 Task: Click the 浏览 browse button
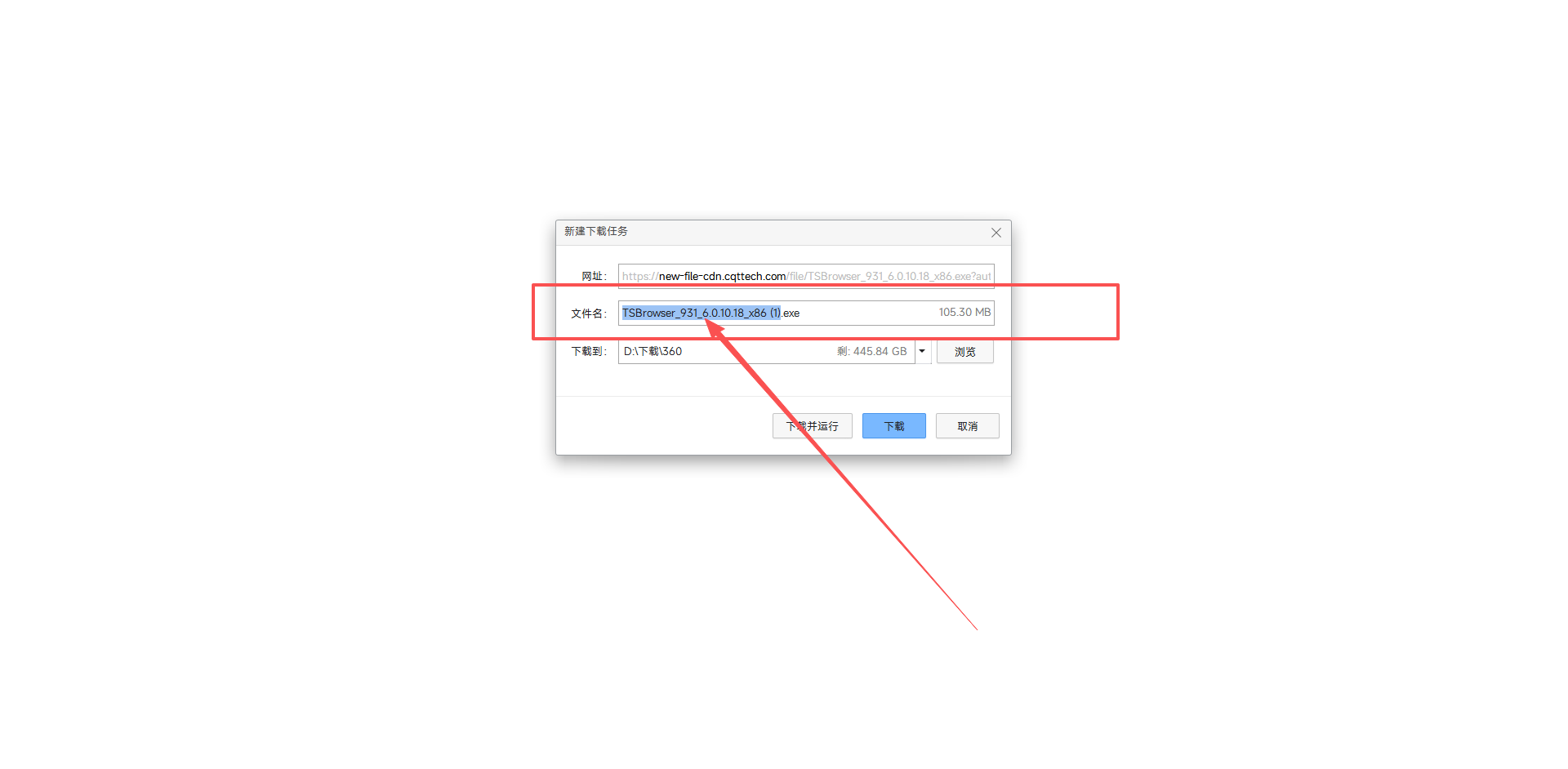[964, 352]
